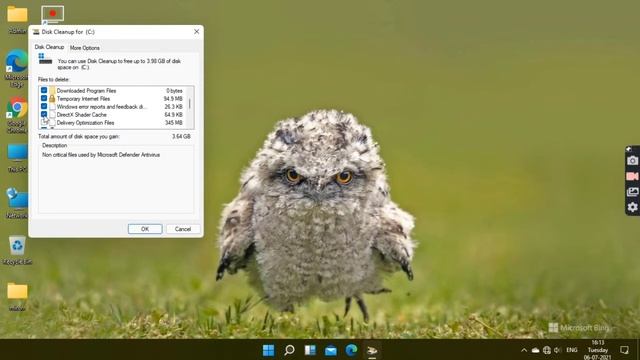The width and height of the screenshot is (640, 360).
Task: Open the Admin folder on desktop
Action: [17, 19]
